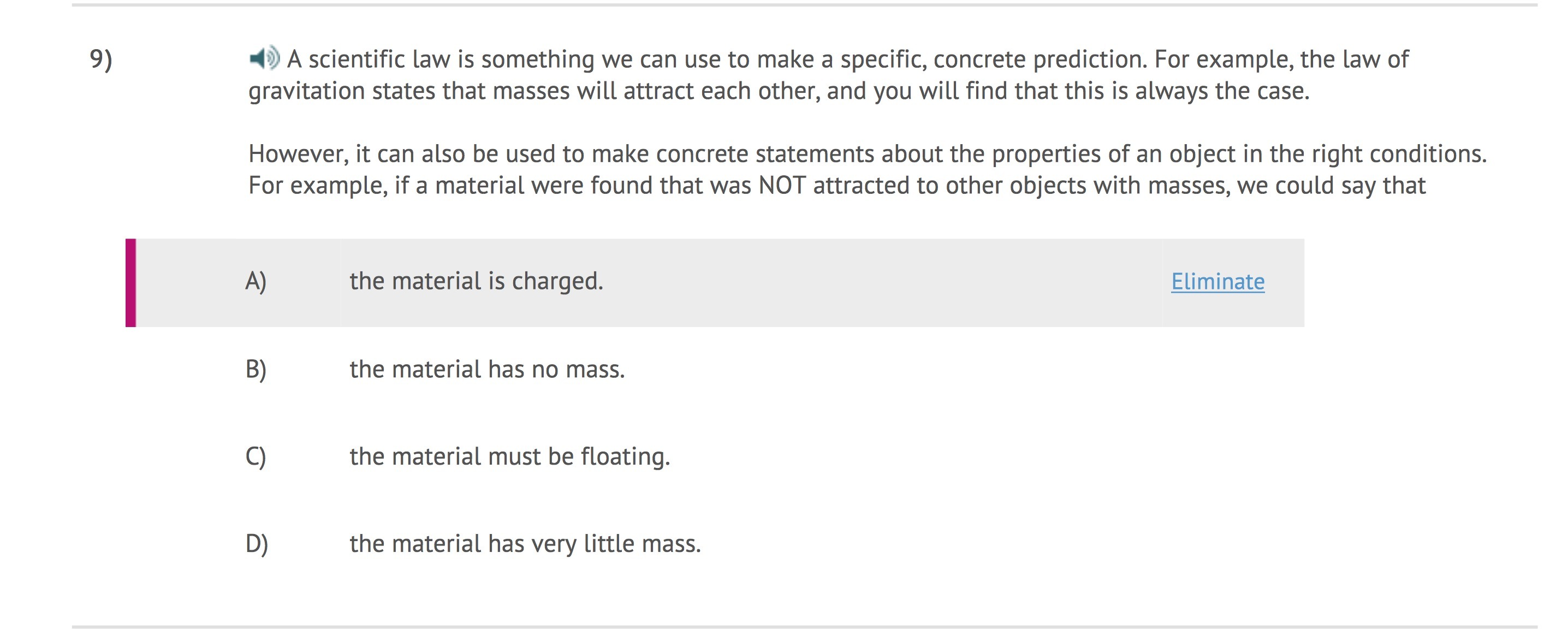This screenshot has width=1568, height=629.
Task: Click the "For example, if a material" sentence
Action: point(836,185)
